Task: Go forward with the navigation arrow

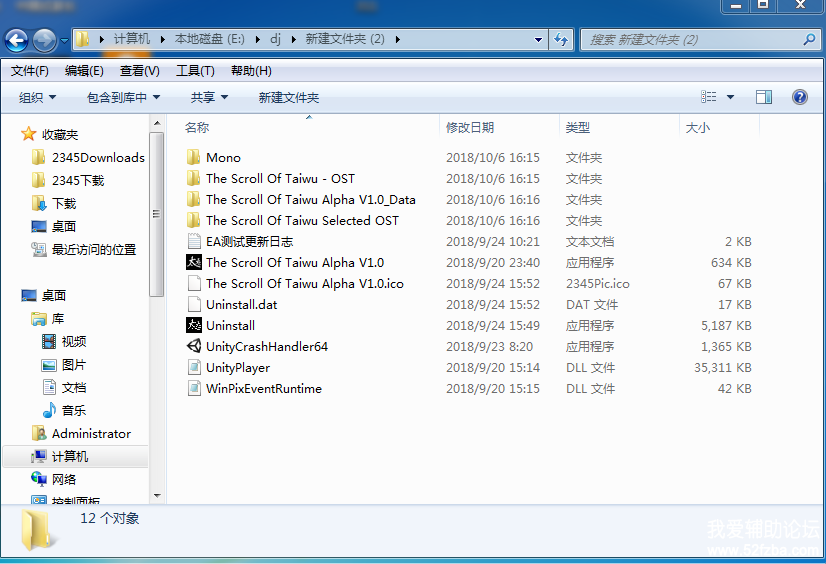Action: 44,40
